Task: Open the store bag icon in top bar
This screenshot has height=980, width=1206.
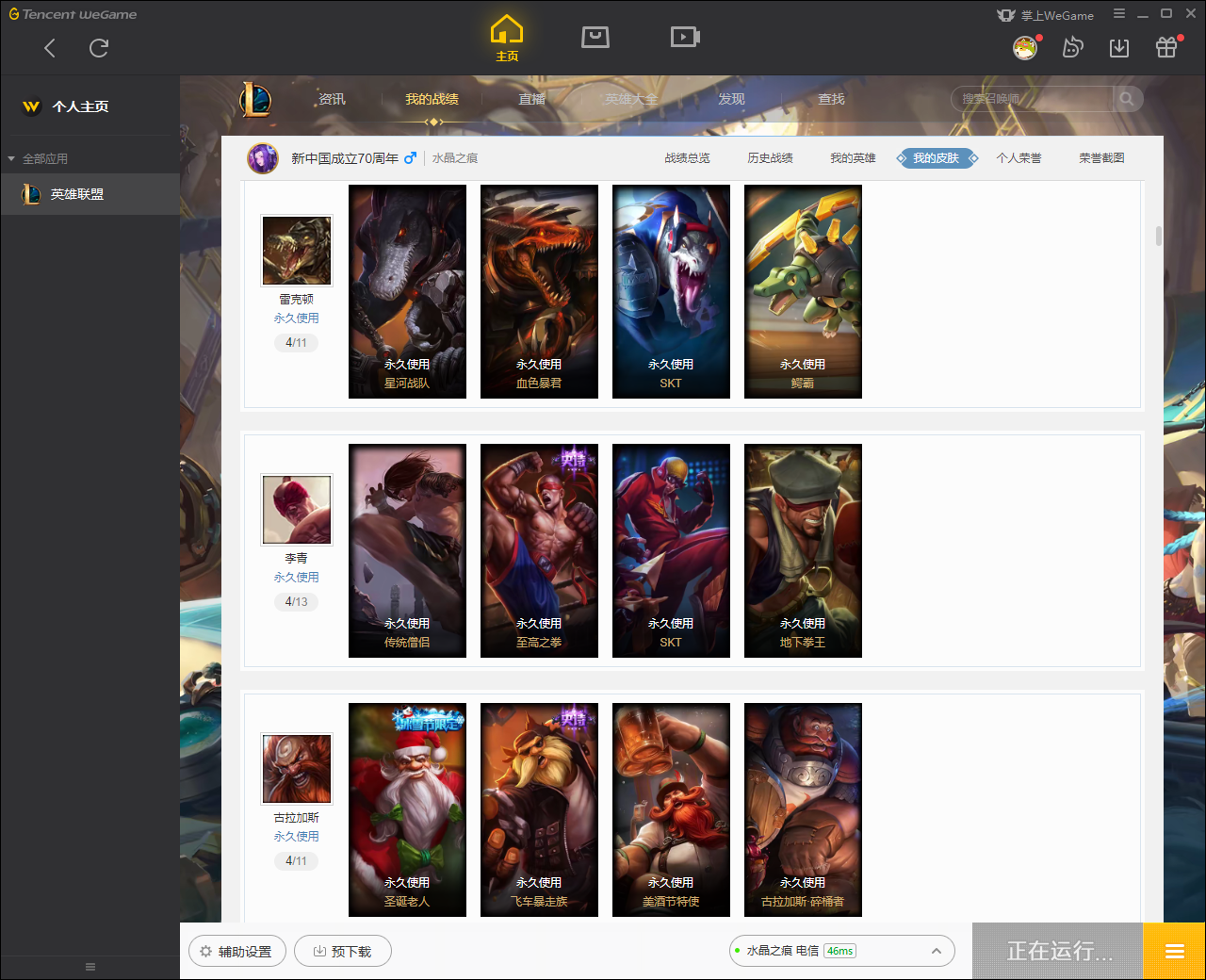Action: click(595, 37)
